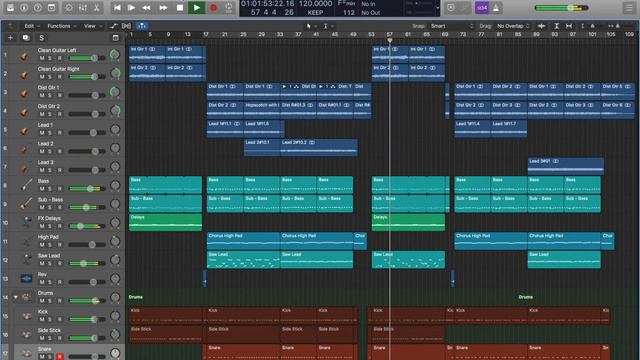Click the Rev track waveform icon
The width and height of the screenshot is (640, 360).
(26, 279)
